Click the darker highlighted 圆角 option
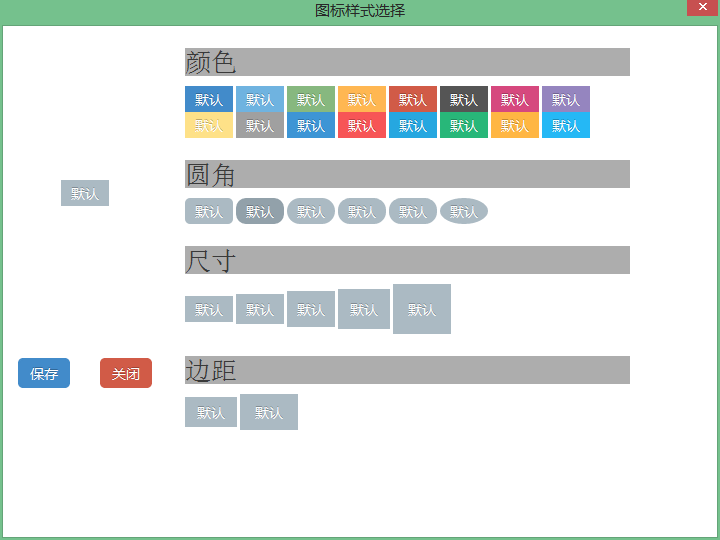 [x=260, y=211]
